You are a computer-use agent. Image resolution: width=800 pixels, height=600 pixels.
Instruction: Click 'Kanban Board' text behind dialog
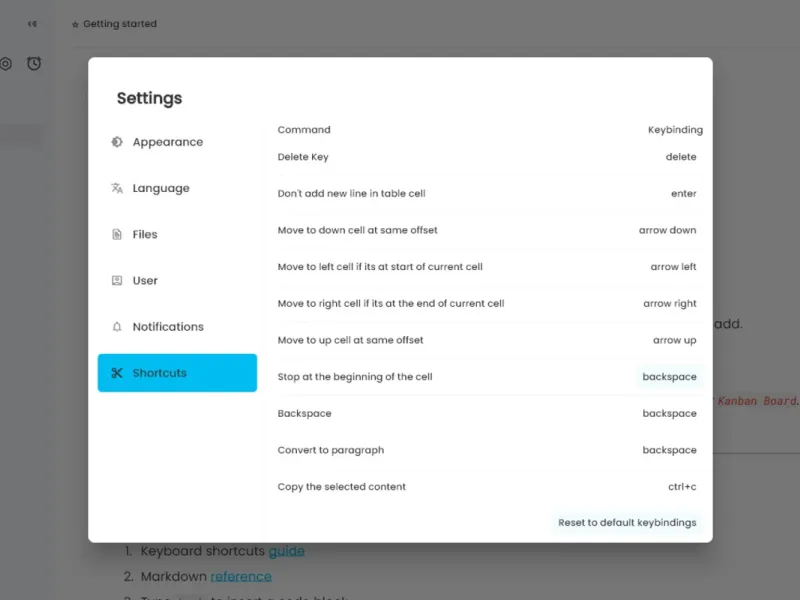[757, 401]
